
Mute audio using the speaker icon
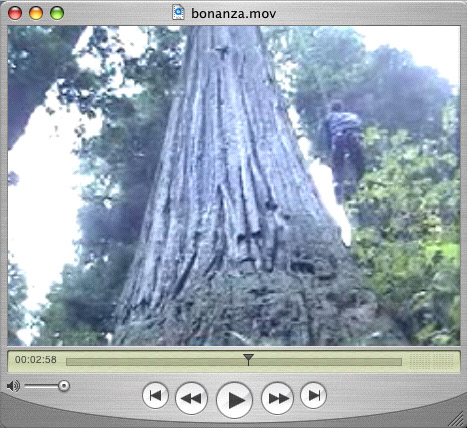point(13,386)
